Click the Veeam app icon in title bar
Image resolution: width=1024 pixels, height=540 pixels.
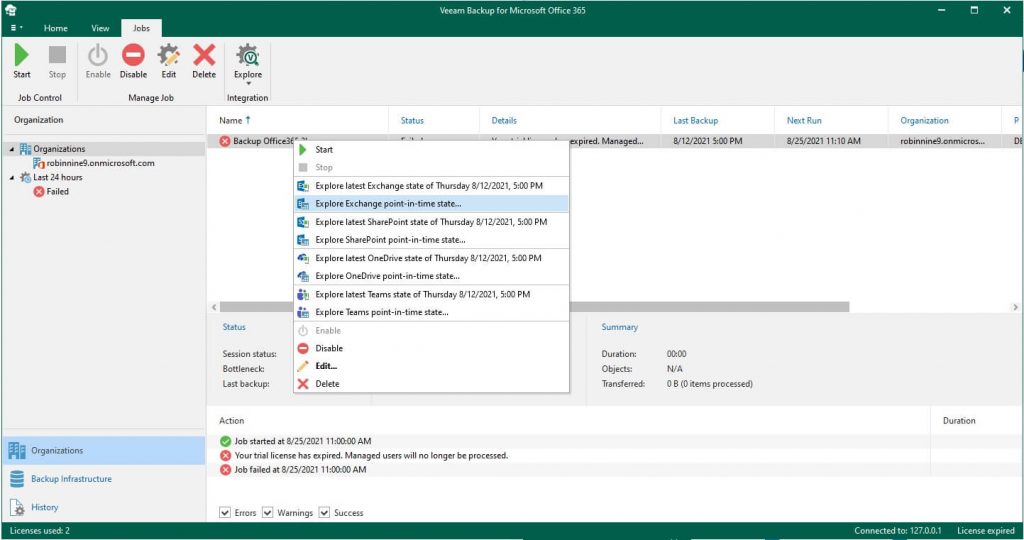[x=10, y=10]
